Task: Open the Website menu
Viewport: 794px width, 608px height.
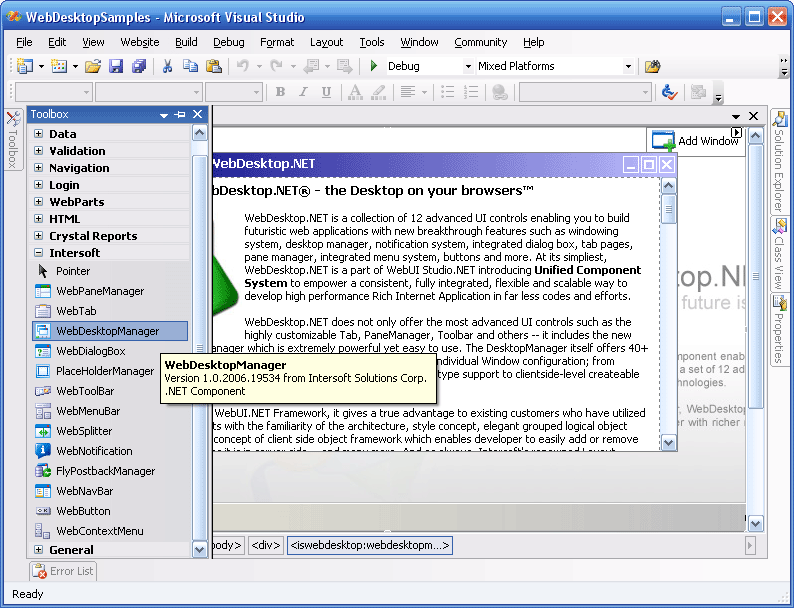Action: click(x=140, y=42)
